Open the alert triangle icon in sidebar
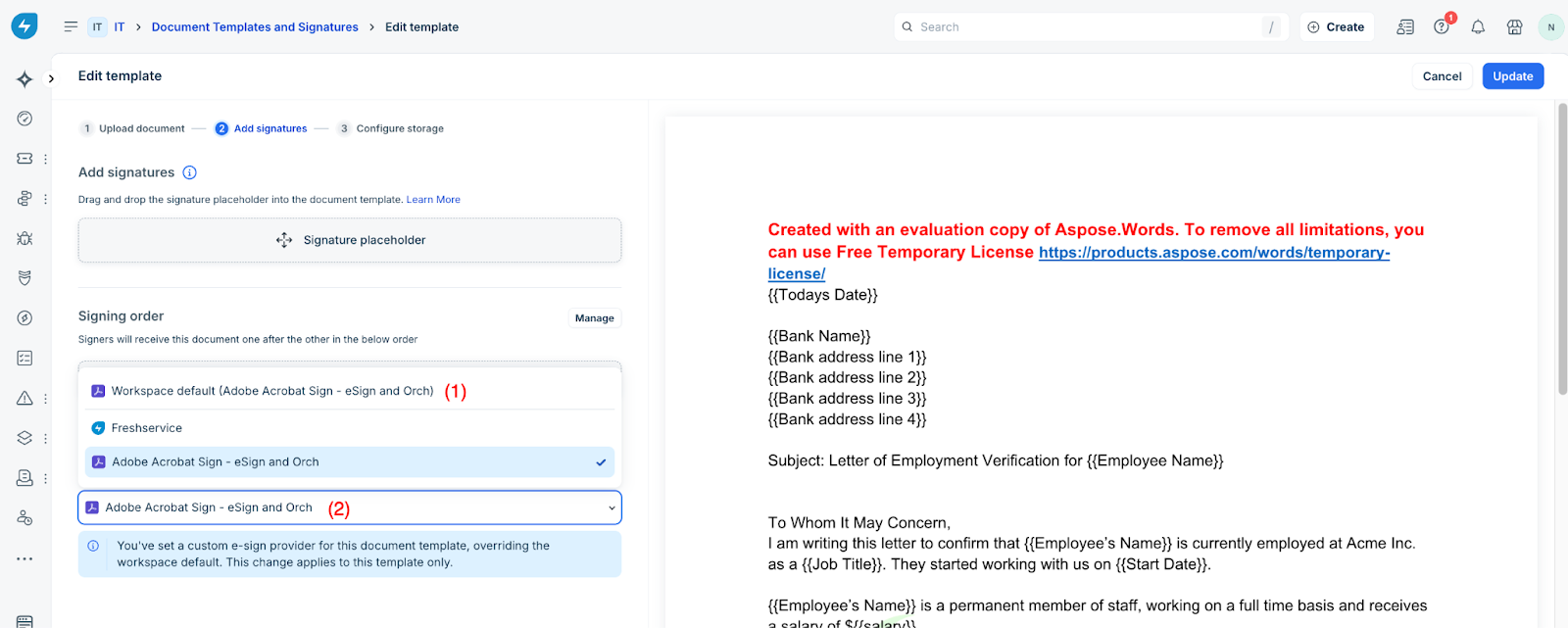1568x628 pixels. (x=24, y=399)
